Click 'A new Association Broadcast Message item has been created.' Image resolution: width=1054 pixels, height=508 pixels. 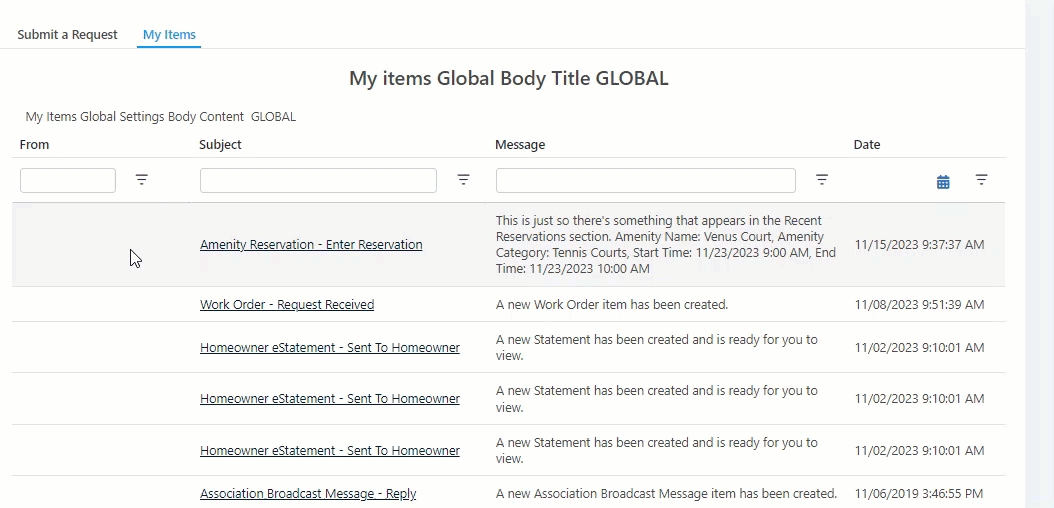(666, 493)
